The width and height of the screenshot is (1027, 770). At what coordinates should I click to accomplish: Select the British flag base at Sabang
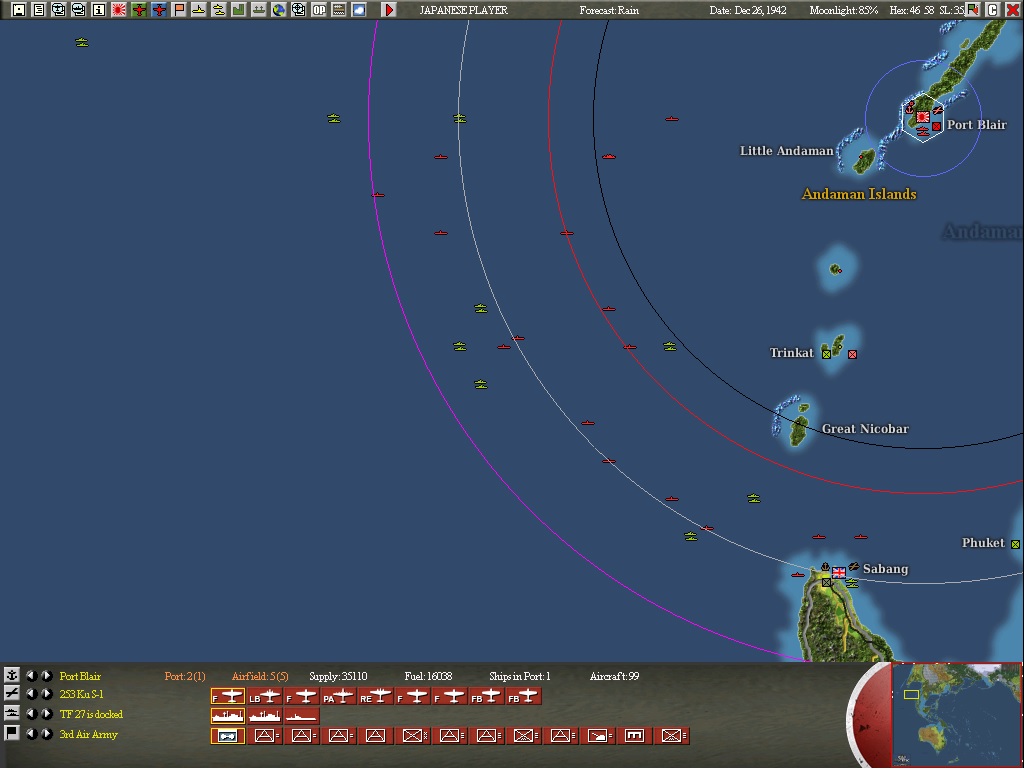click(838, 572)
